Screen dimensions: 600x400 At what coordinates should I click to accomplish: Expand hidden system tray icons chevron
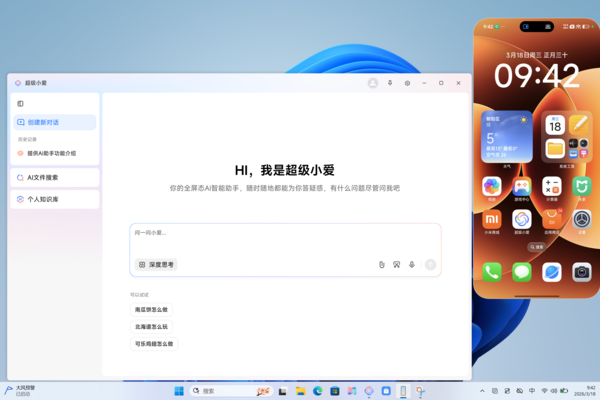(x=482, y=391)
